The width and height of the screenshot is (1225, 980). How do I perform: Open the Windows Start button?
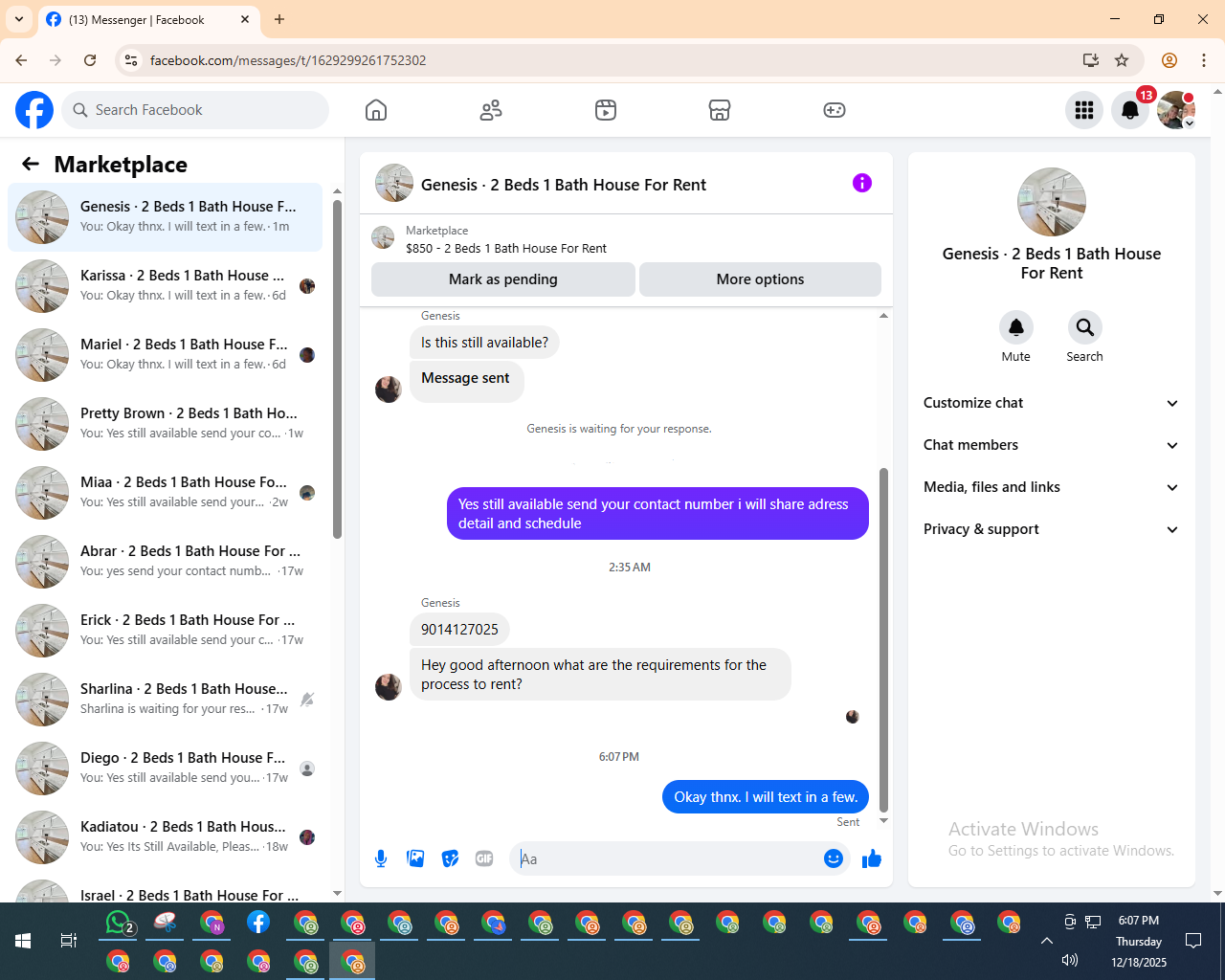pos(23,941)
